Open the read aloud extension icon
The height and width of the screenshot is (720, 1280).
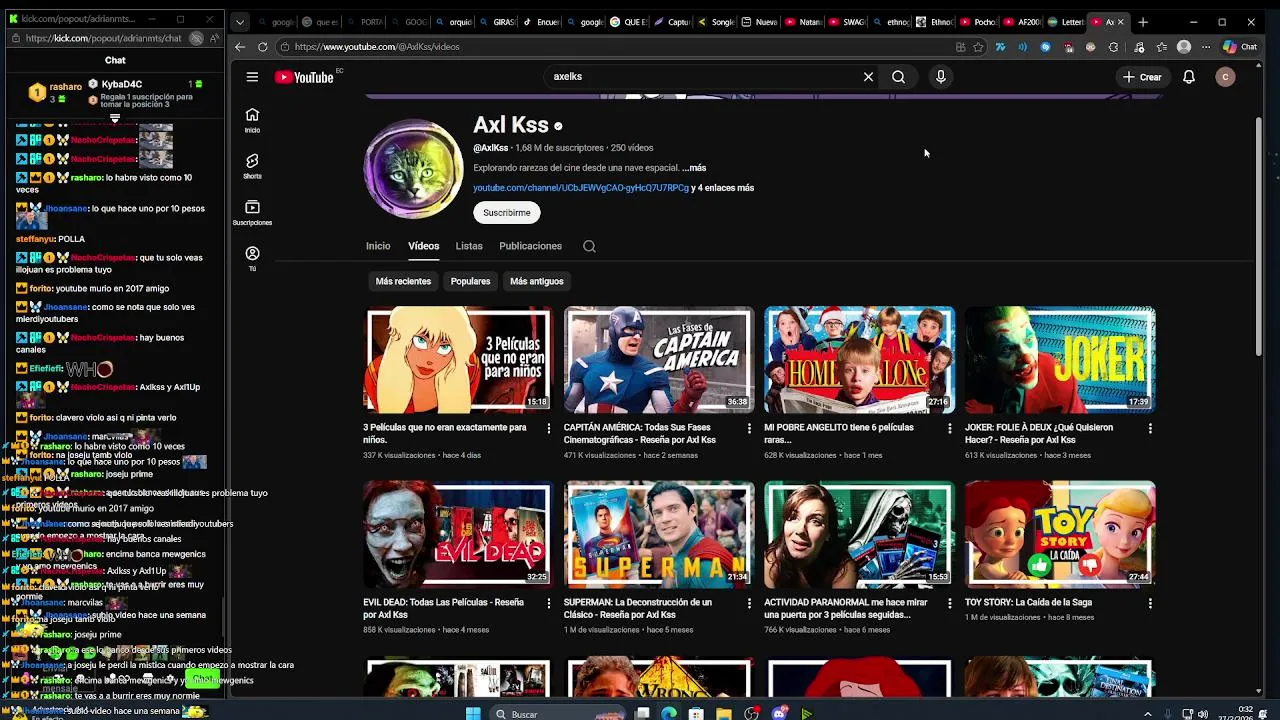pos(1022,47)
